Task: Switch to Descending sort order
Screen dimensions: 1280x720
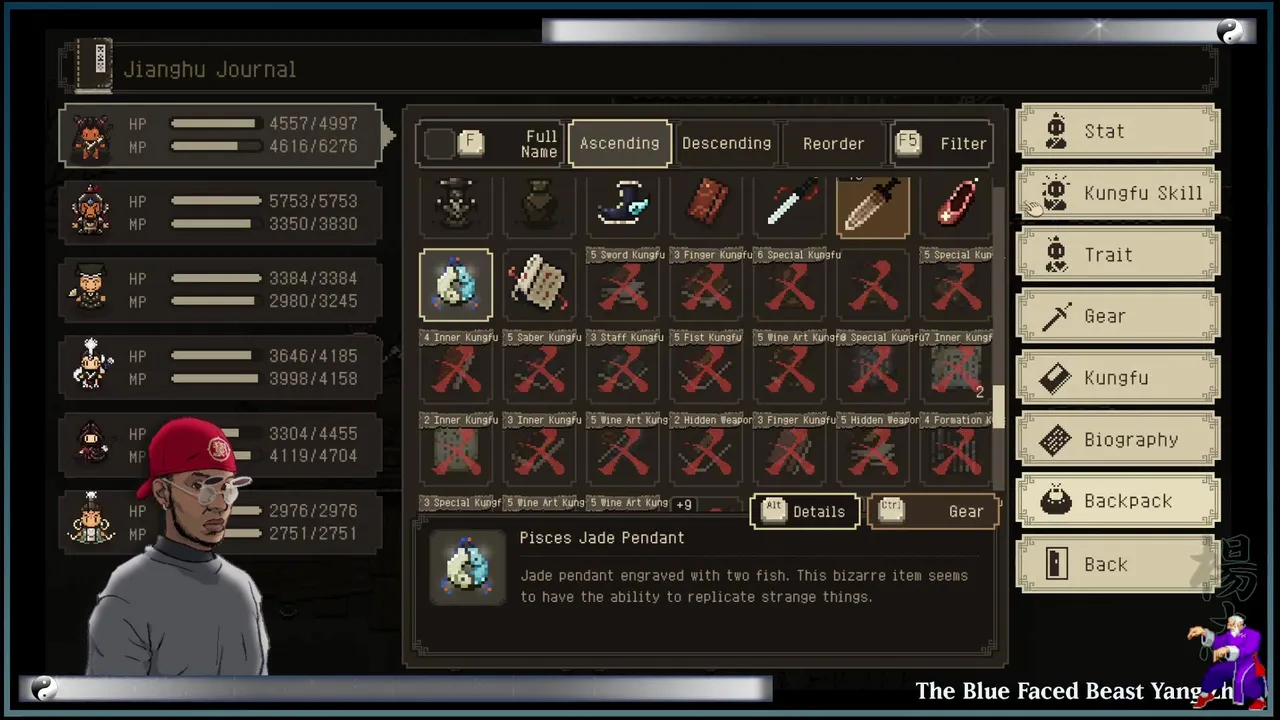Action: (x=726, y=144)
